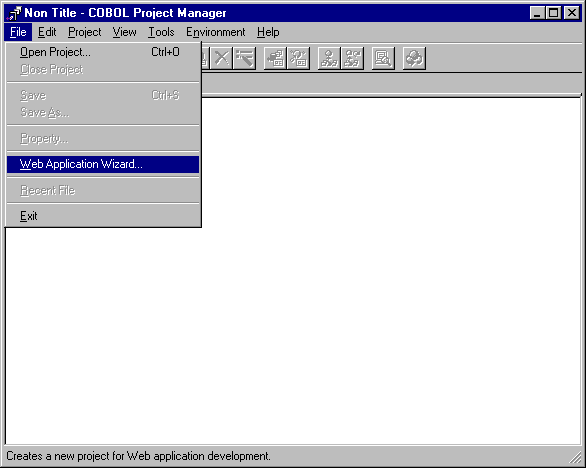
Task: Click status bar text 'Creates a new project for Web application development.'
Action: click(138, 456)
